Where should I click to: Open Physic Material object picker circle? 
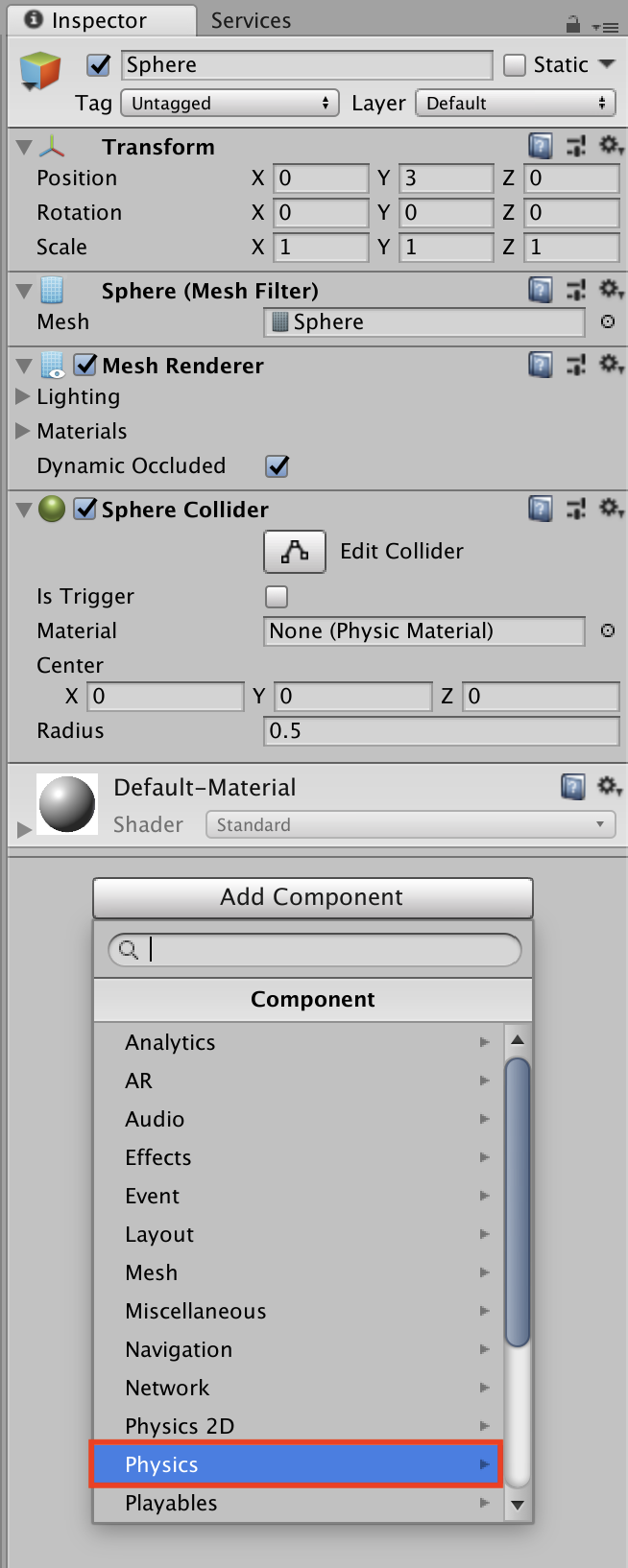click(608, 630)
